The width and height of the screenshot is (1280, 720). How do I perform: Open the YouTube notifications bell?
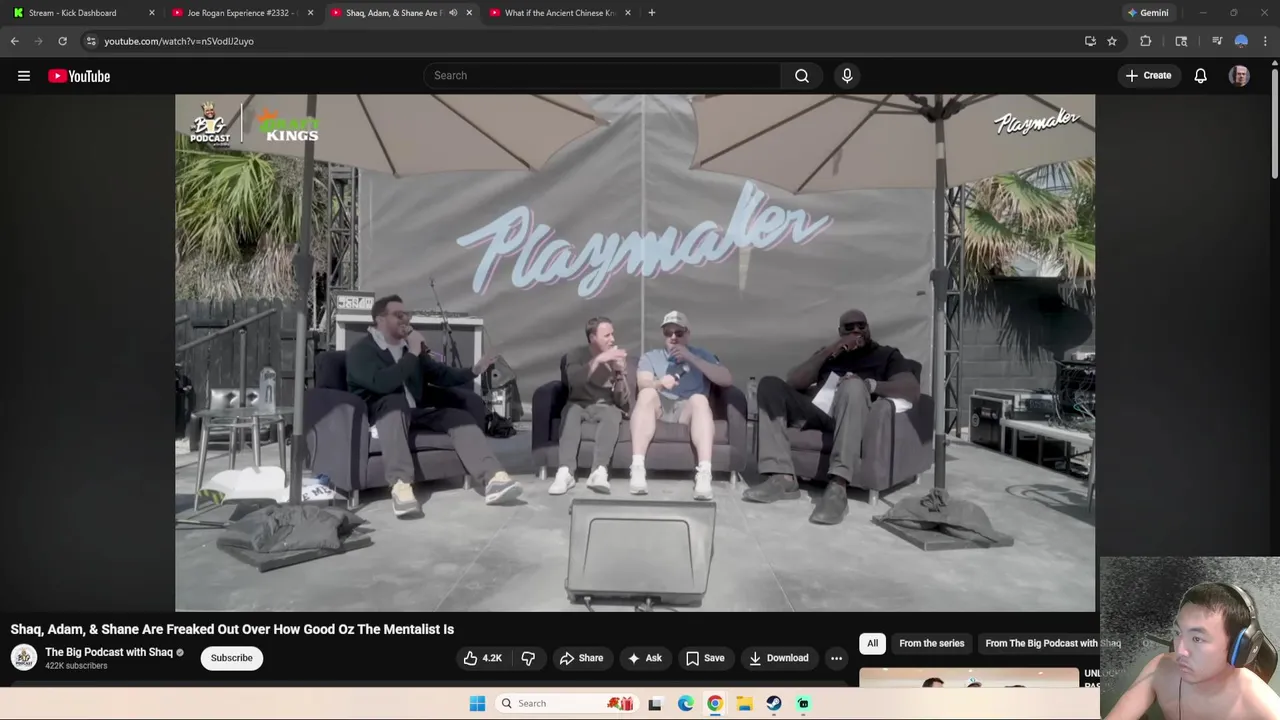(x=1200, y=76)
